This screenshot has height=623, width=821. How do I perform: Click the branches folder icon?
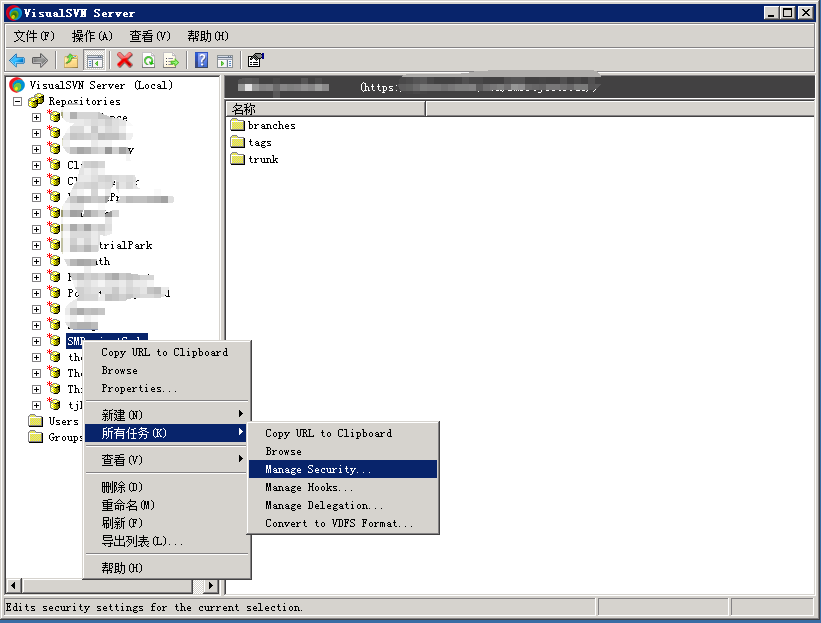(x=238, y=125)
